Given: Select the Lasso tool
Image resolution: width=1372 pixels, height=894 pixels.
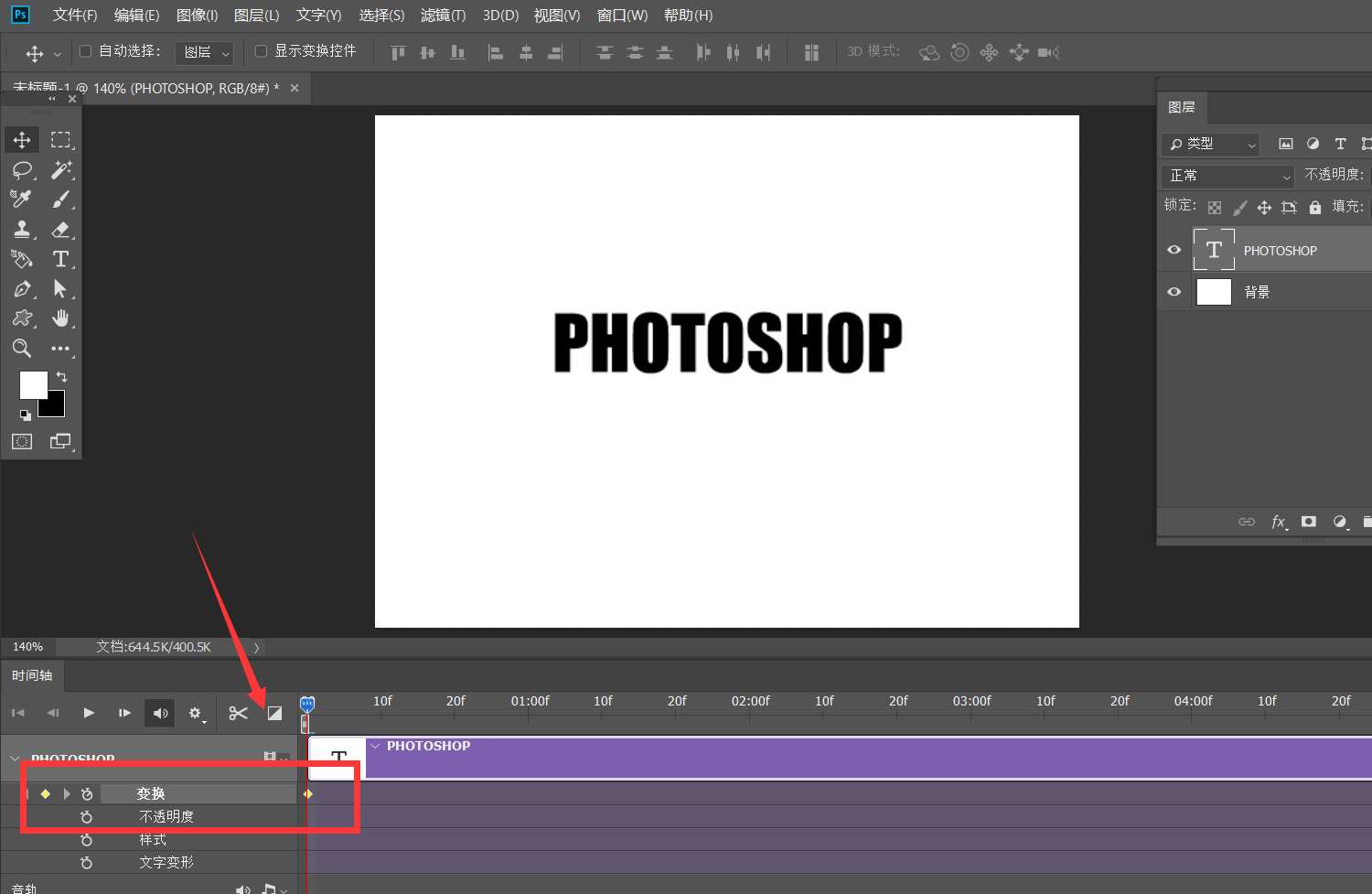Looking at the screenshot, I should tap(22, 170).
